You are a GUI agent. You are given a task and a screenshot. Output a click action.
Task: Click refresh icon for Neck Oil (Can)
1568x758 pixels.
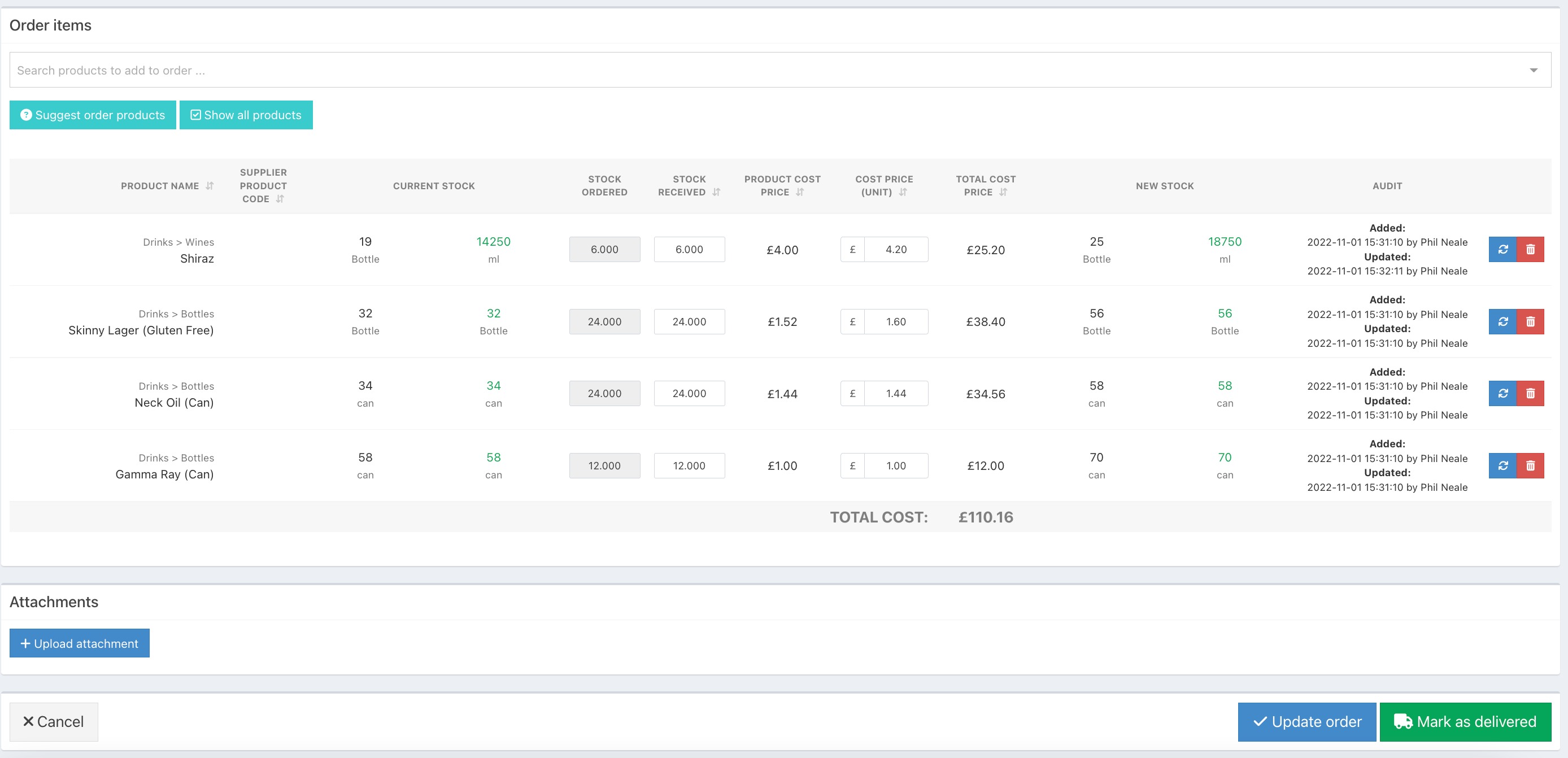[x=1502, y=393]
